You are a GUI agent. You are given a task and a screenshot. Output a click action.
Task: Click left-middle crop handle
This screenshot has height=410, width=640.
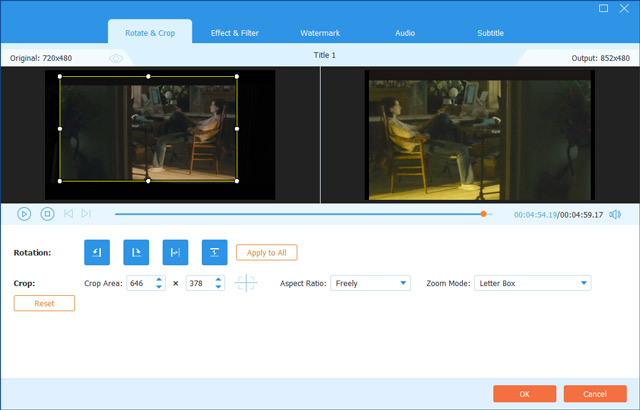60,129
